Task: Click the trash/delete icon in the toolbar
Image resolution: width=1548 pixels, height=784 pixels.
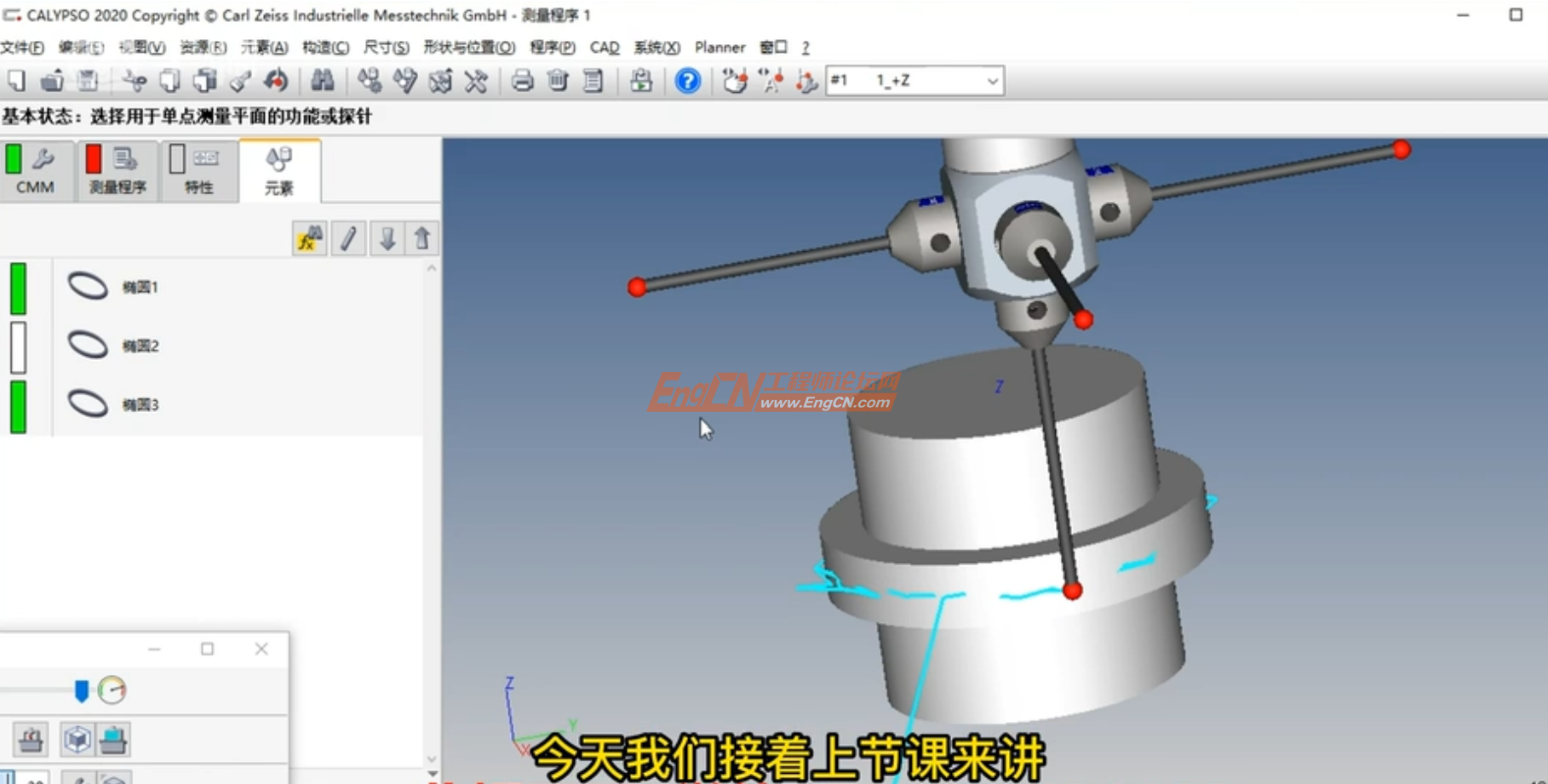Action: (x=558, y=81)
